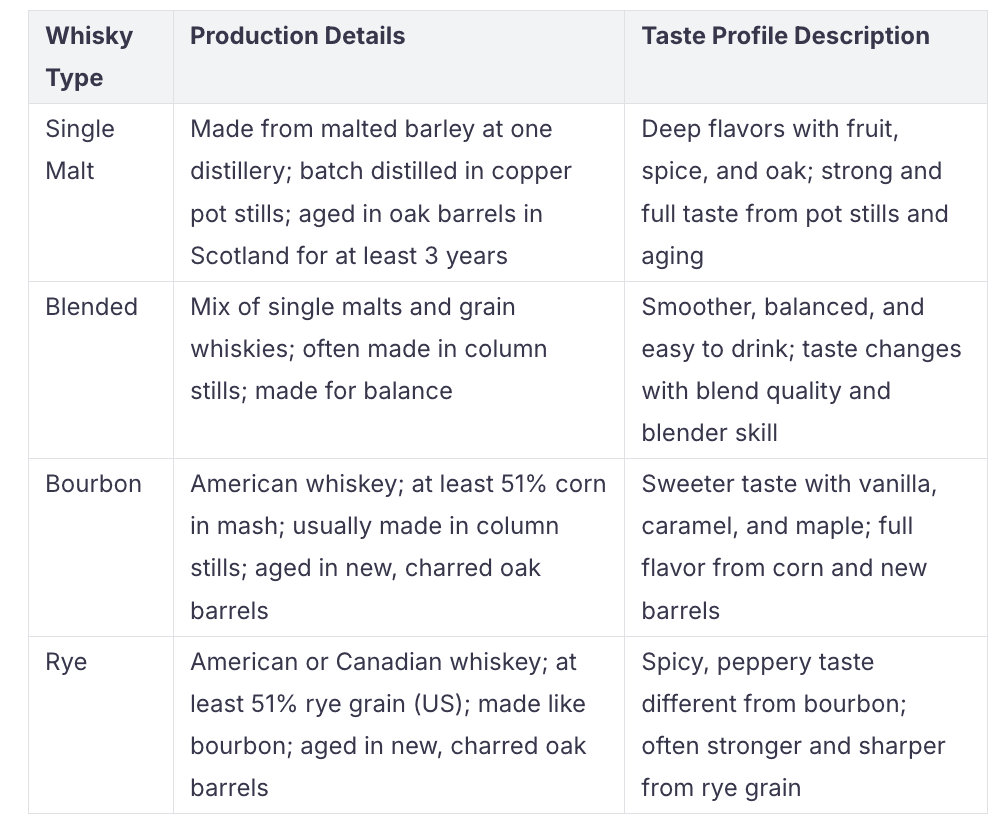
Task: Click Single Malt production details cell
Action: 399,192
